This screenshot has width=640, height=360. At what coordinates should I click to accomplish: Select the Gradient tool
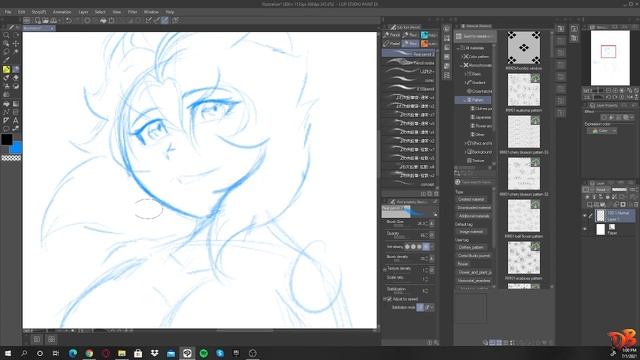16,104
